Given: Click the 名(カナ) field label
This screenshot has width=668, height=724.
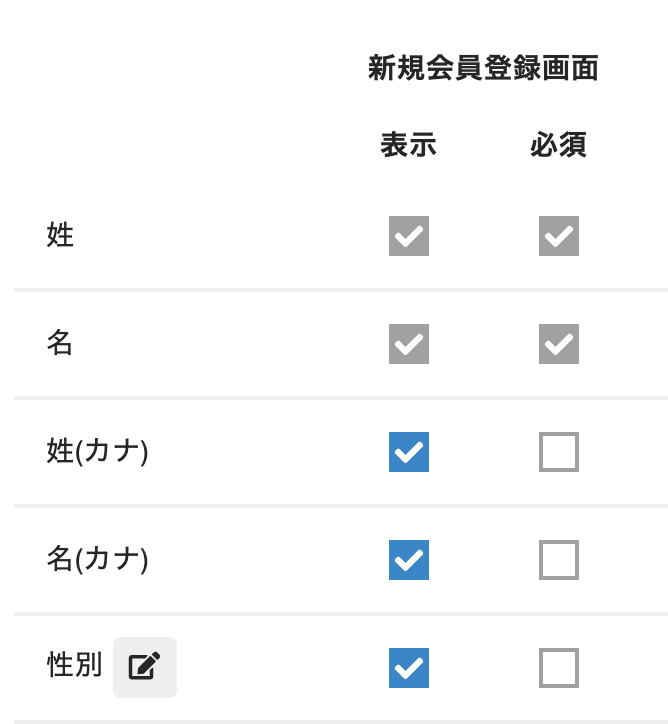Looking at the screenshot, I should tap(97, 560).
